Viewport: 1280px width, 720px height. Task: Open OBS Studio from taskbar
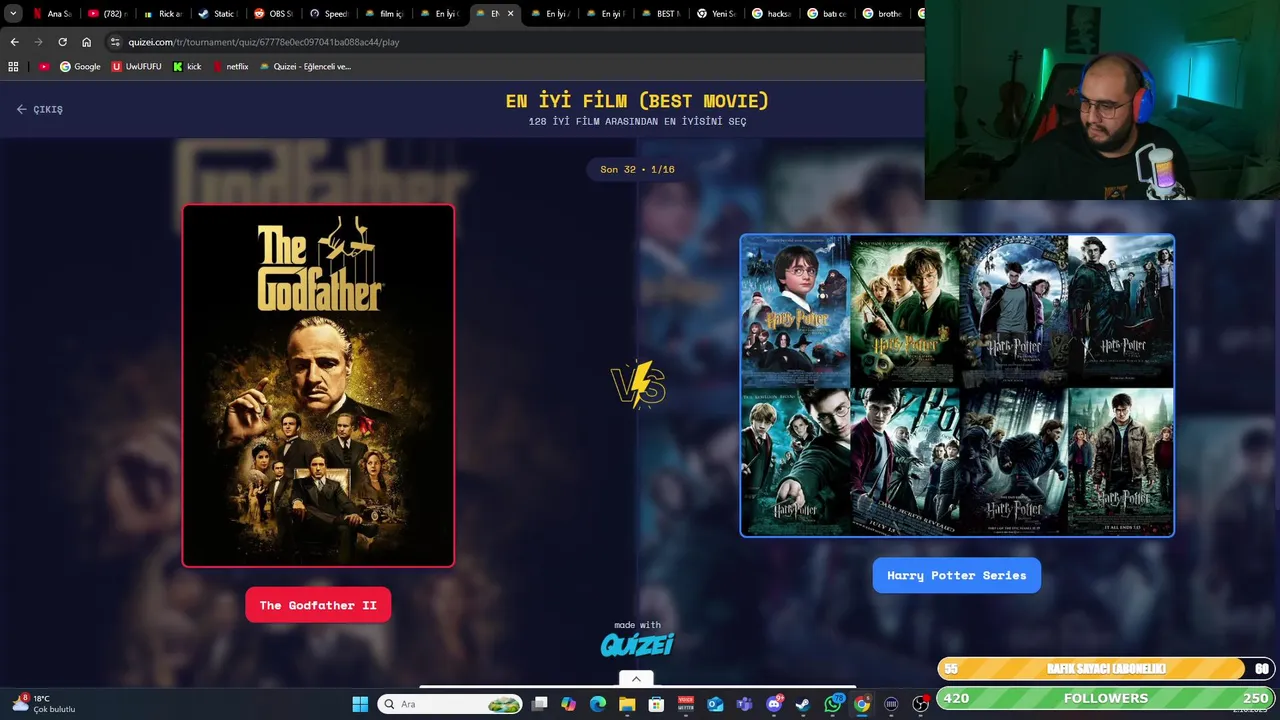(x=920, y=704)
